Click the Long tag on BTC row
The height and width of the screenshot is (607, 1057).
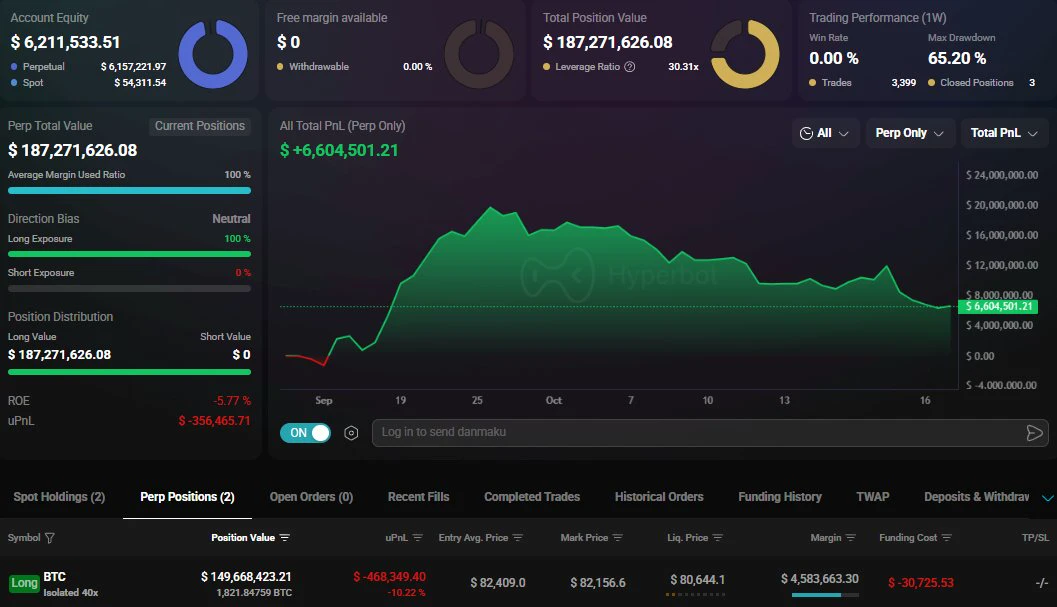[x=24, y=583]
